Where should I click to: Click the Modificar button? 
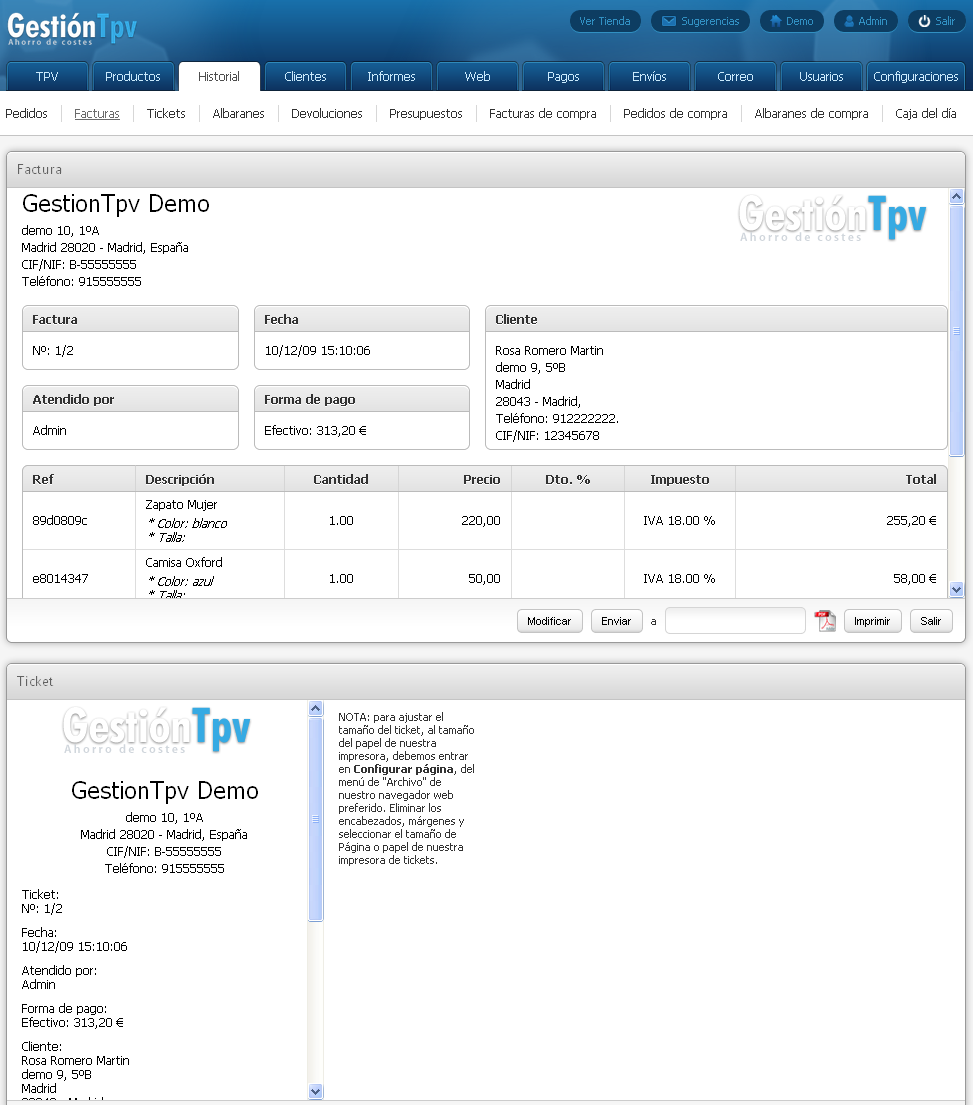click(x=550, y=621)
